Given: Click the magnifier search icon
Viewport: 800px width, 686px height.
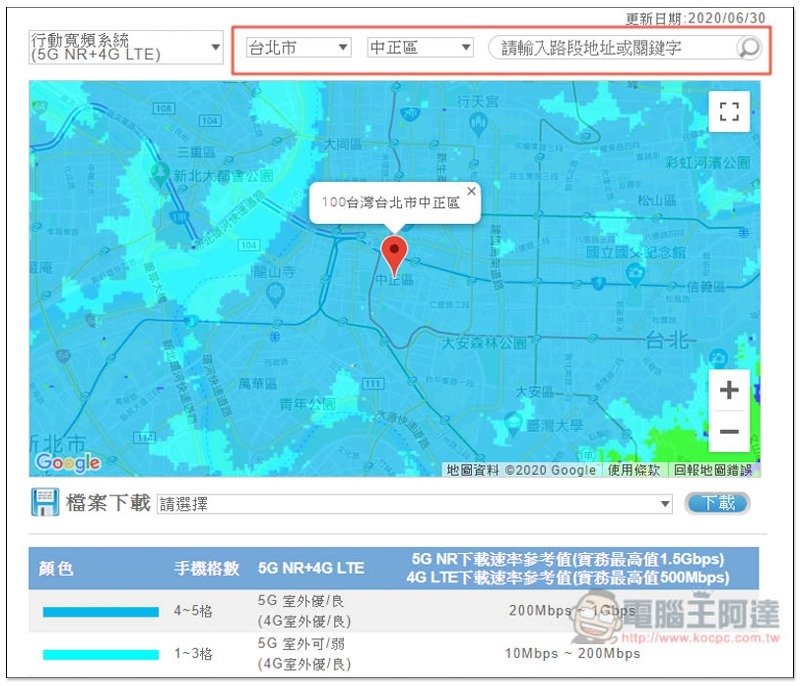Looking at the screenshot, I should (748, 47).
